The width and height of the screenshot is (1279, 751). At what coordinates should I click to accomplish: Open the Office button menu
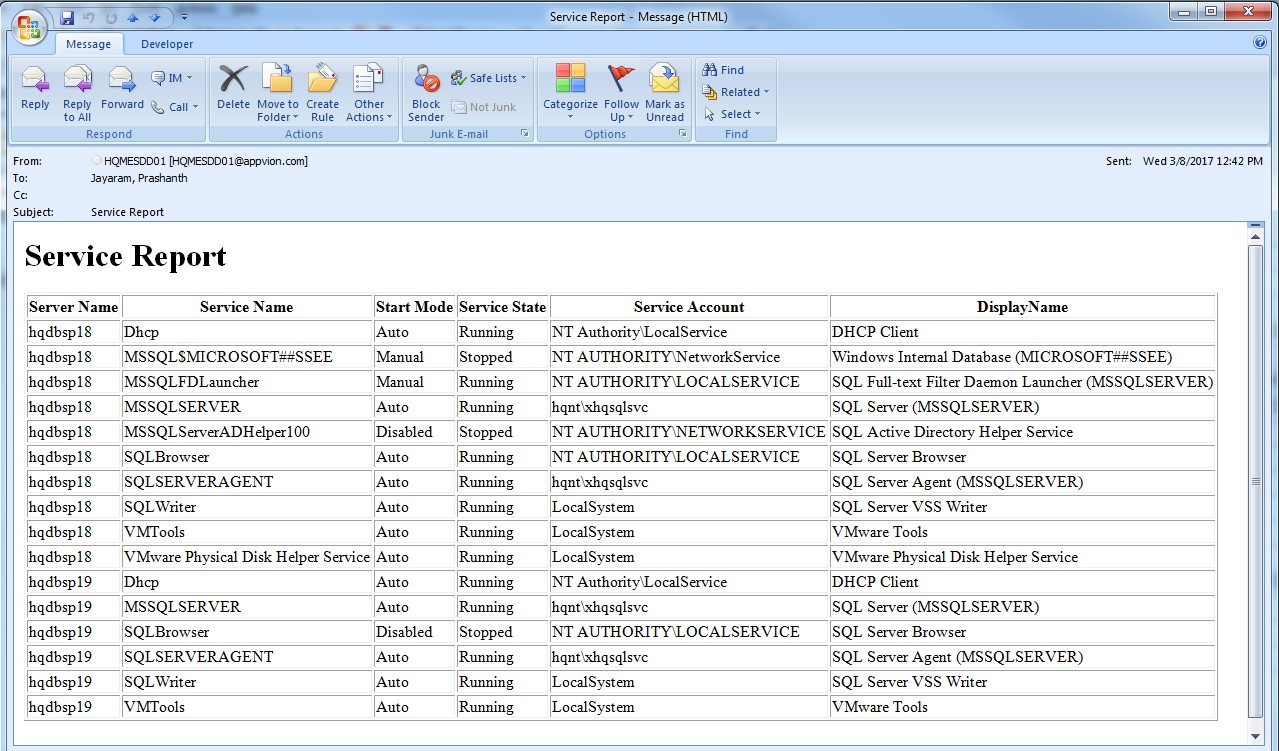click(28, 25)
